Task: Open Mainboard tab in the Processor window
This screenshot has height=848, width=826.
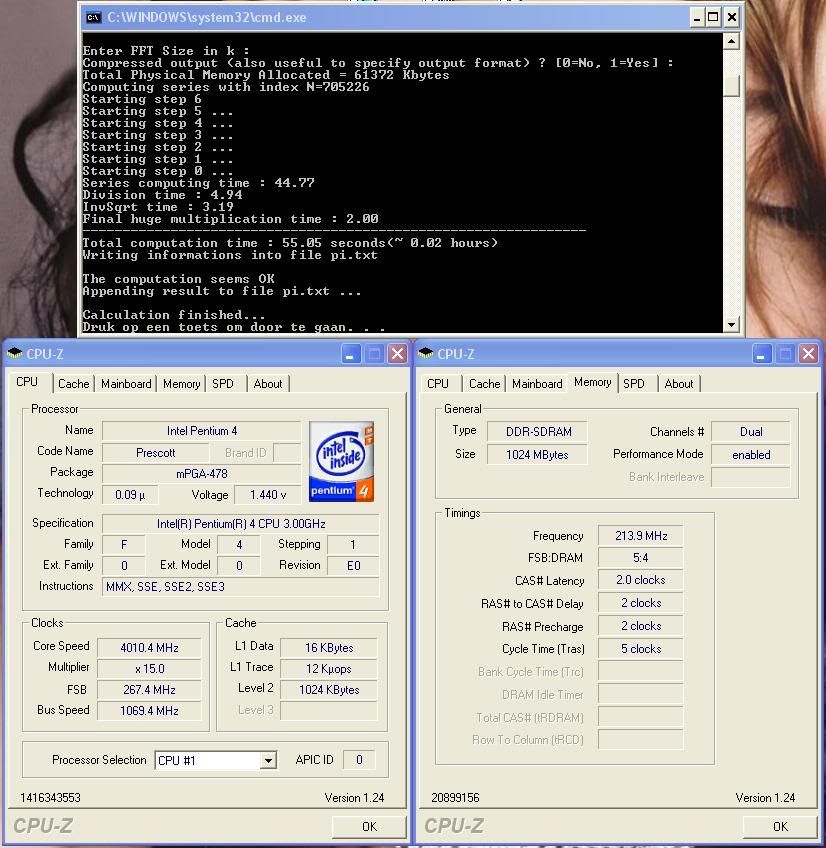Action: click(x=126, y=384)
